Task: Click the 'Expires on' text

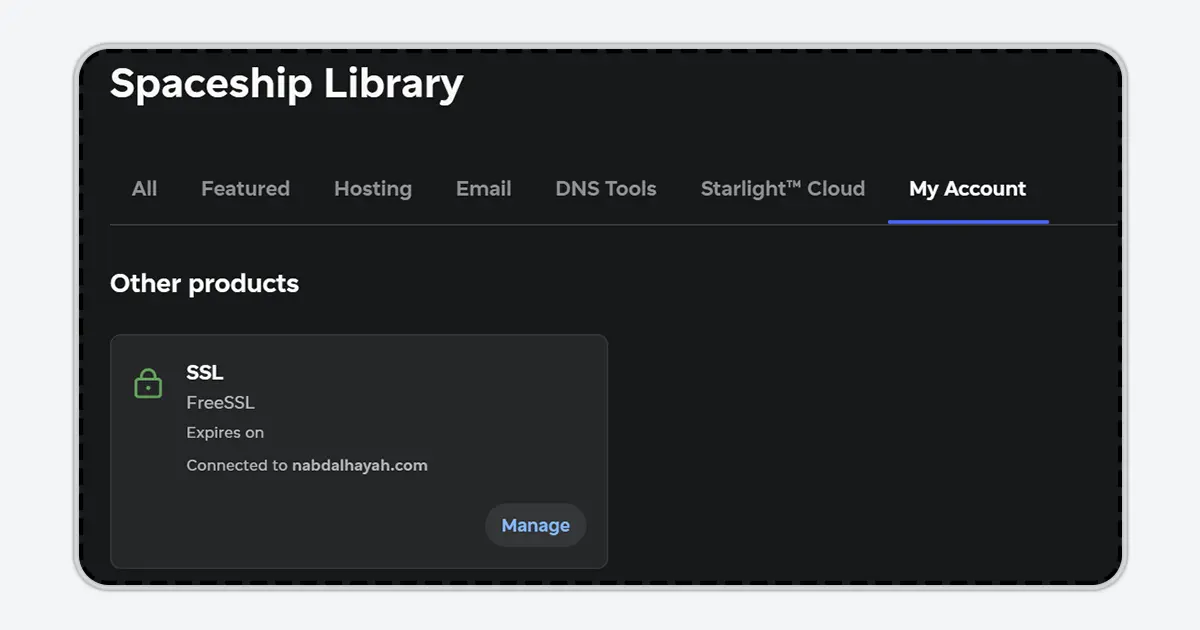Action: click(x=225, y=433)
